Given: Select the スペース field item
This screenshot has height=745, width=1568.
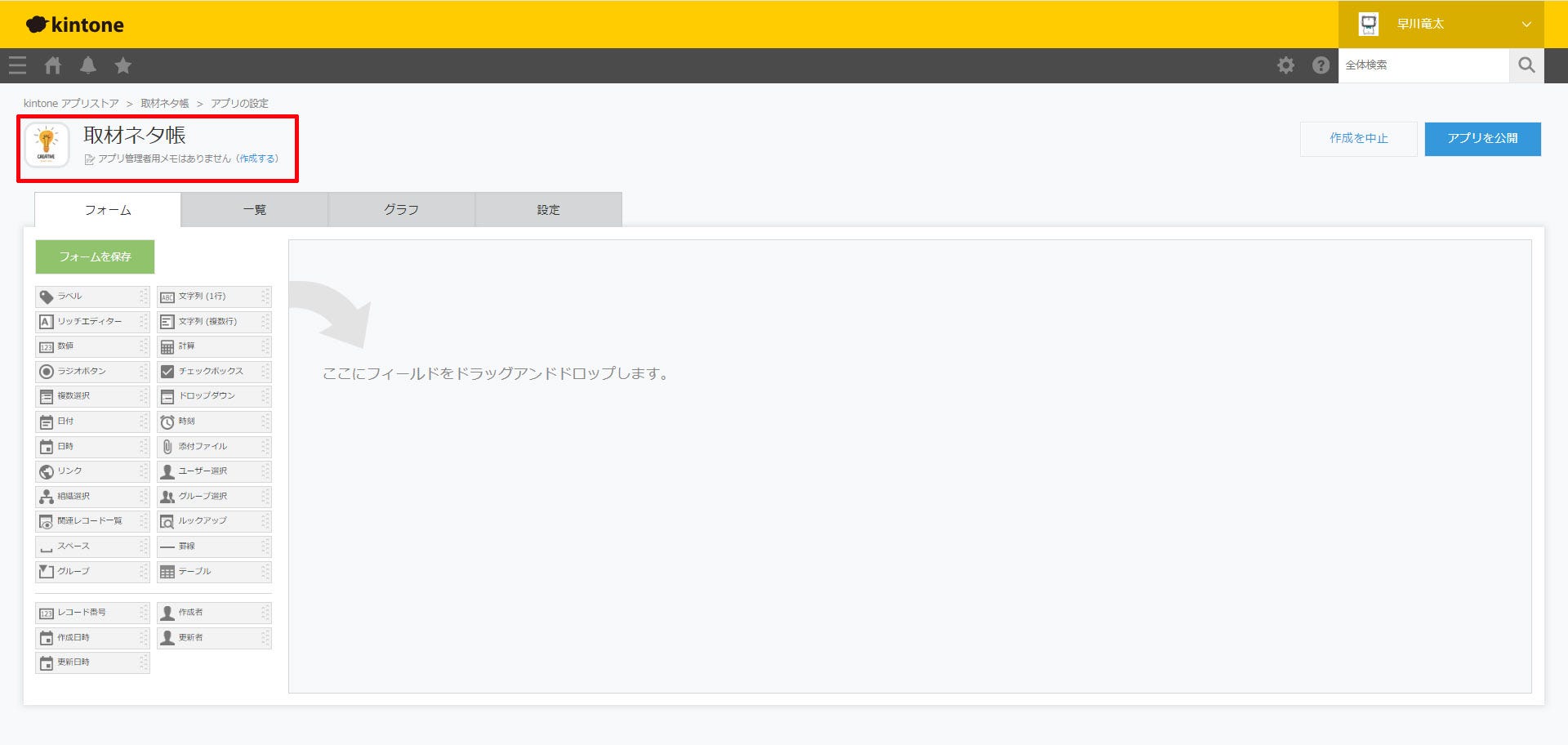Looking at the screenshot, I should click(92, 546).
